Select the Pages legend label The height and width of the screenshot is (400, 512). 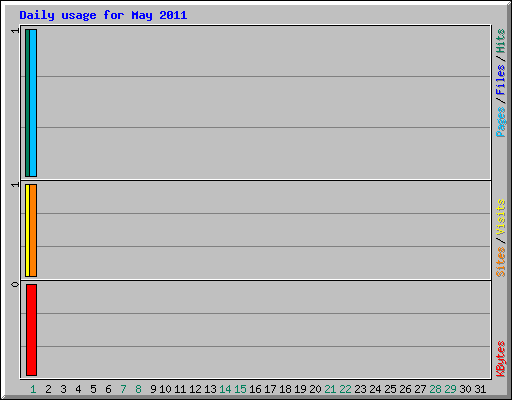click(500, 122)
